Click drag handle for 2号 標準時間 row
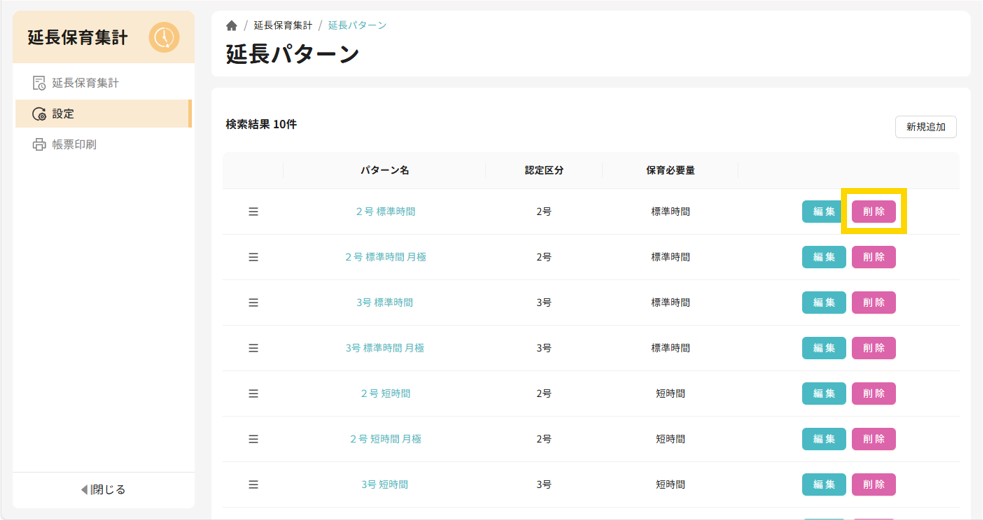The width and height of the screenshot is (983, 520). click(x=253, y=212)
